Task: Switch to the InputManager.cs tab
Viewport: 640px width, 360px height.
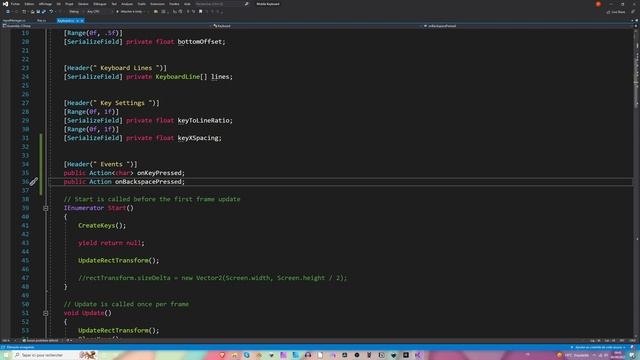Action: pos(14,20)
